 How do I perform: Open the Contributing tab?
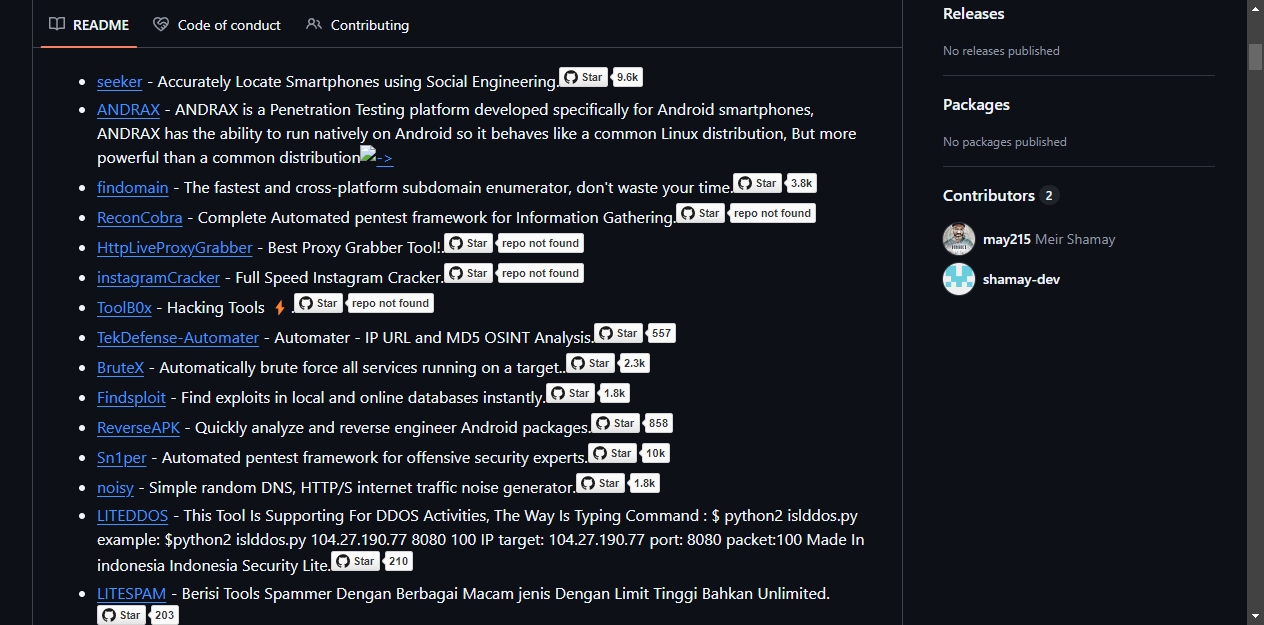[x=357, y=24]
